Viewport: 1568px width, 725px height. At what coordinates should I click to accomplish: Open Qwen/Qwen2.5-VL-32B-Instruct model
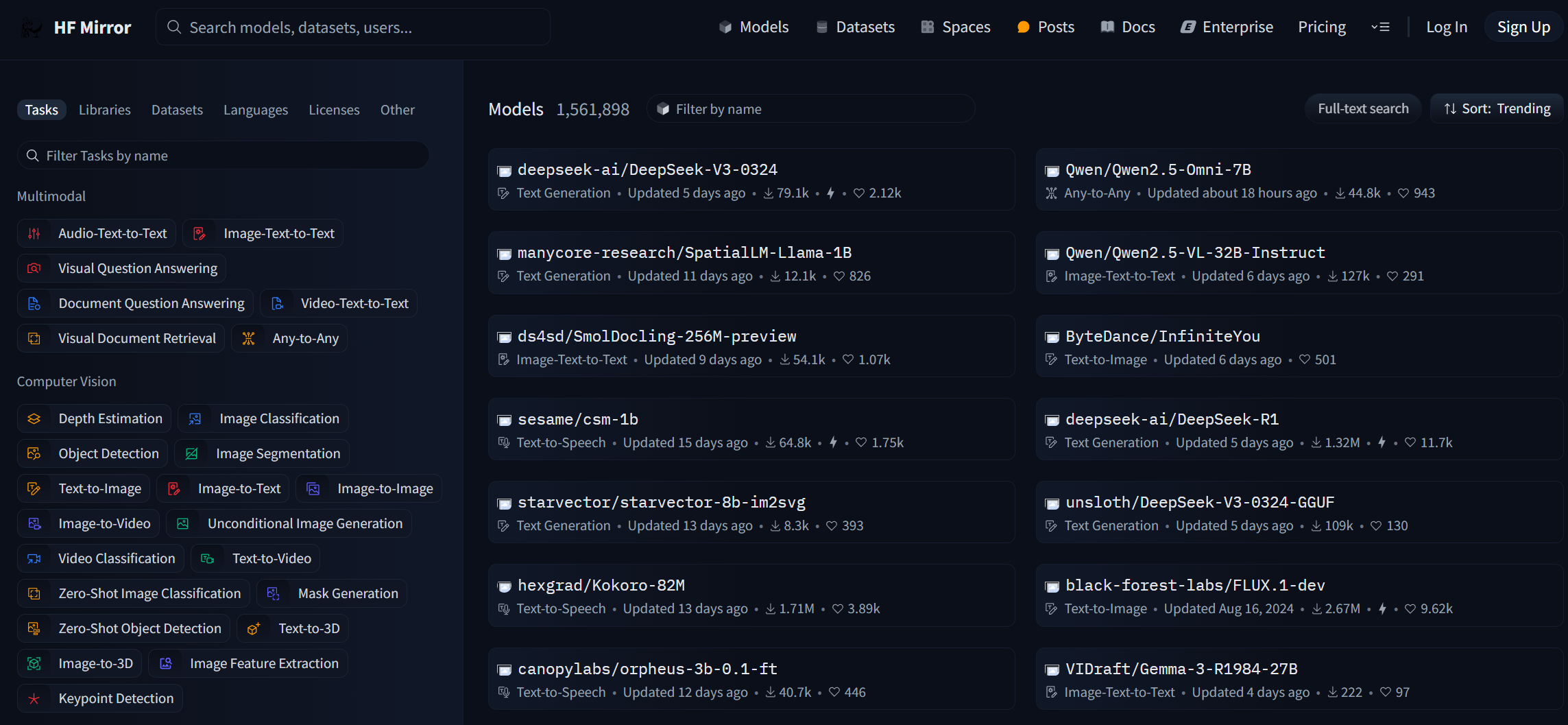(1299, 263)
